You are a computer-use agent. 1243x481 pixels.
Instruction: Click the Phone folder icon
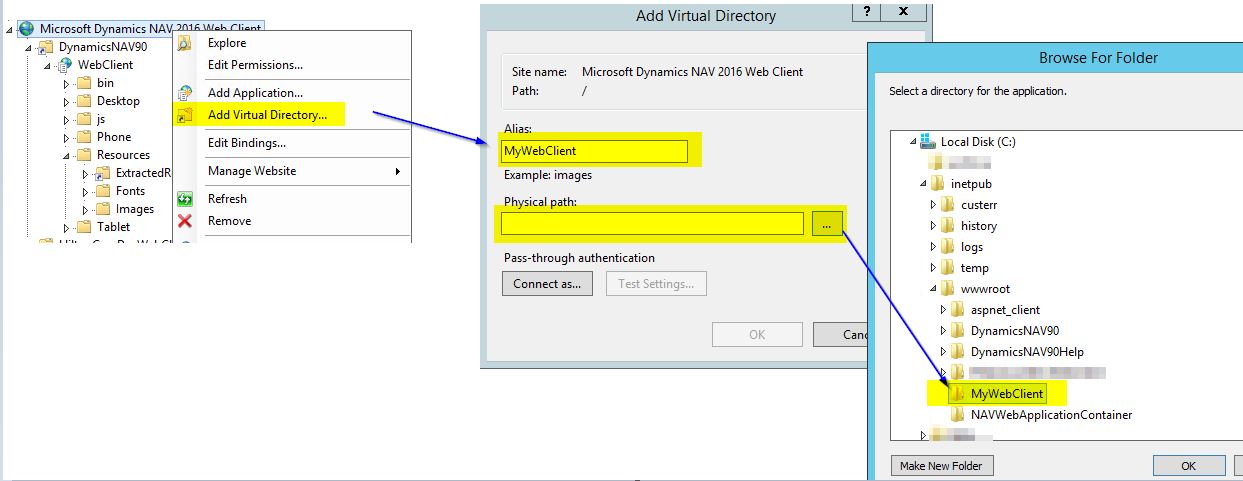[84, 137]
